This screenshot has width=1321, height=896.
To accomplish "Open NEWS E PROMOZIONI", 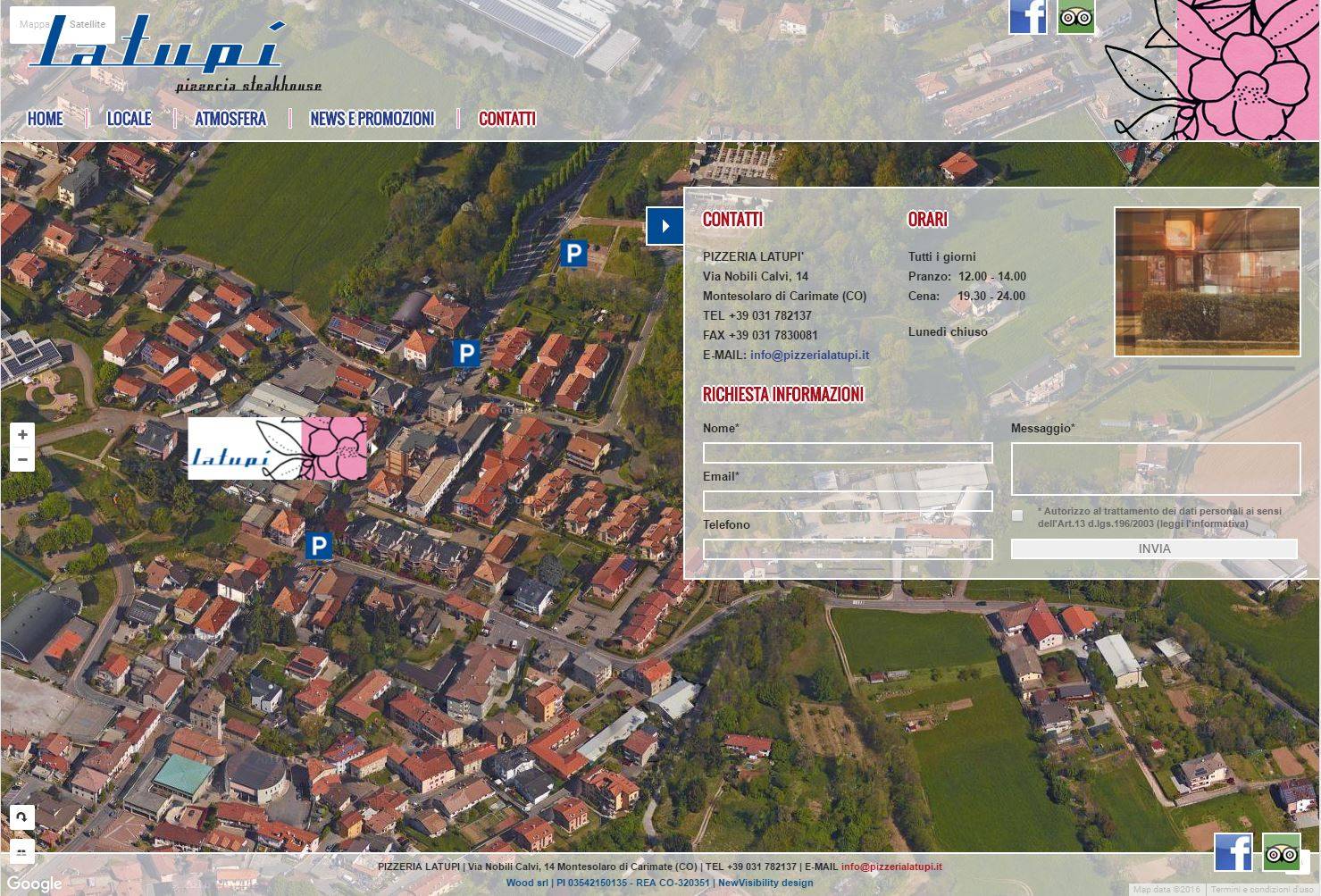I will (372, 118).
